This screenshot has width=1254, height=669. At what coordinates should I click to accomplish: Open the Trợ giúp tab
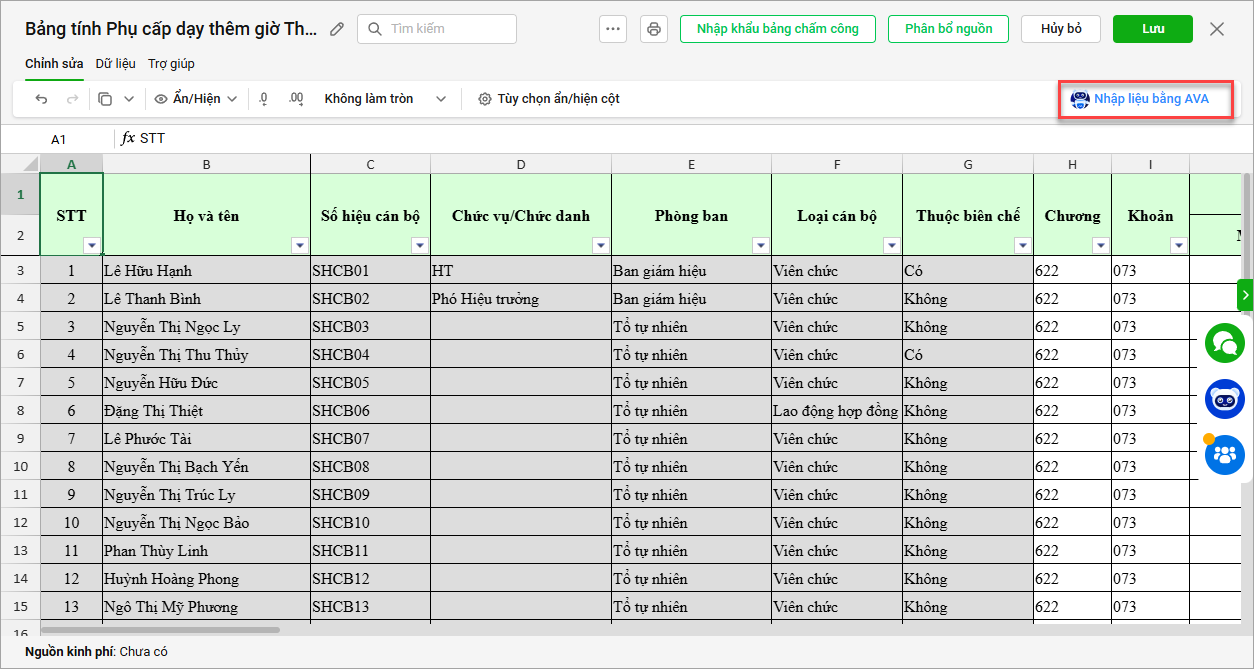click(171, 64)
